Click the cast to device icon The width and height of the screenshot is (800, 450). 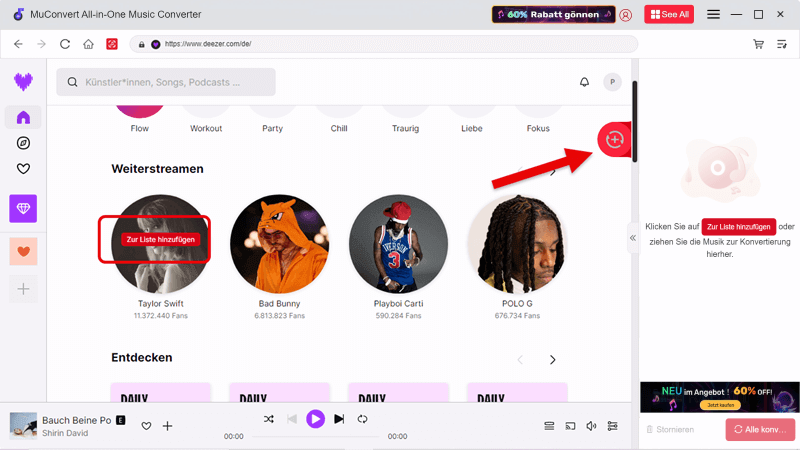570,426
